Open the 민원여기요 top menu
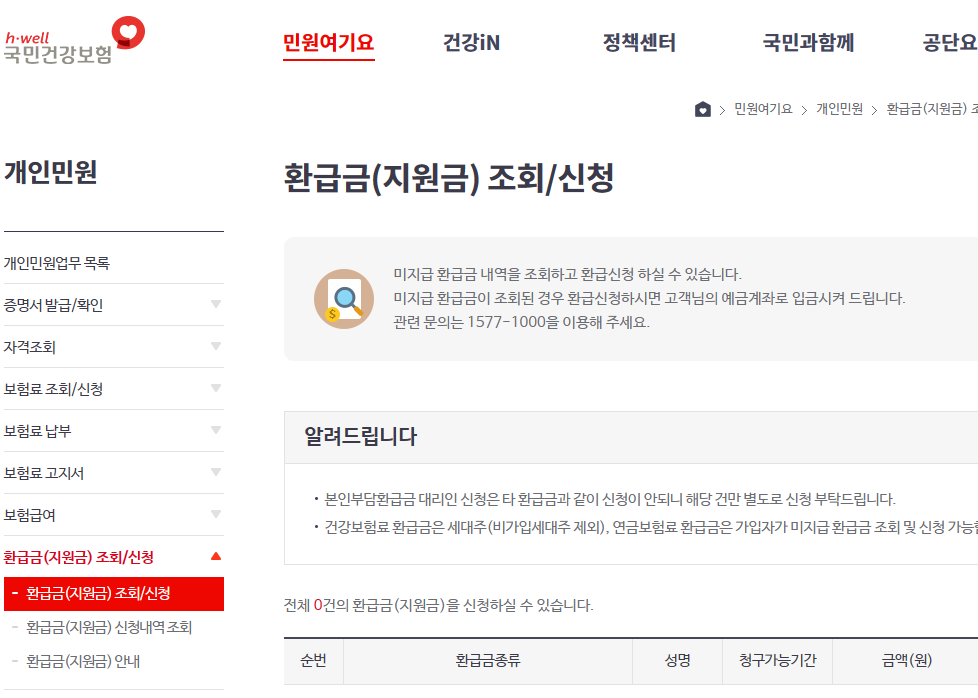Viewport: 978px width, 698px height. 328,42
